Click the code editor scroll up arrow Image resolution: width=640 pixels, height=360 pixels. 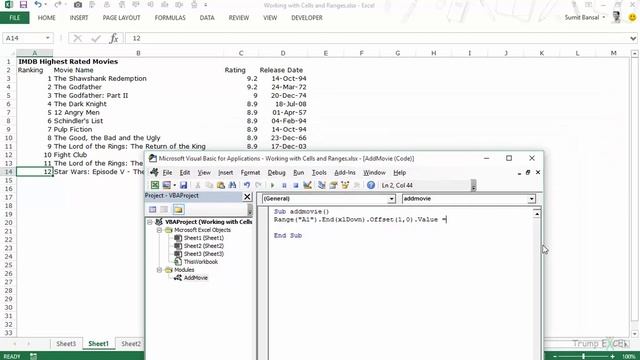537,213
